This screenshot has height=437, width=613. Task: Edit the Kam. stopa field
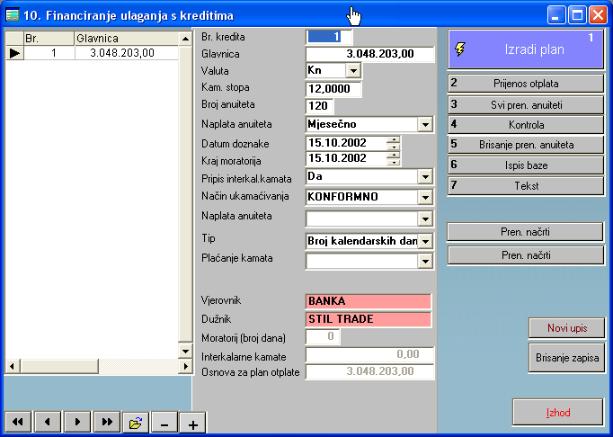pyautogui.click(x=333, y=89)
